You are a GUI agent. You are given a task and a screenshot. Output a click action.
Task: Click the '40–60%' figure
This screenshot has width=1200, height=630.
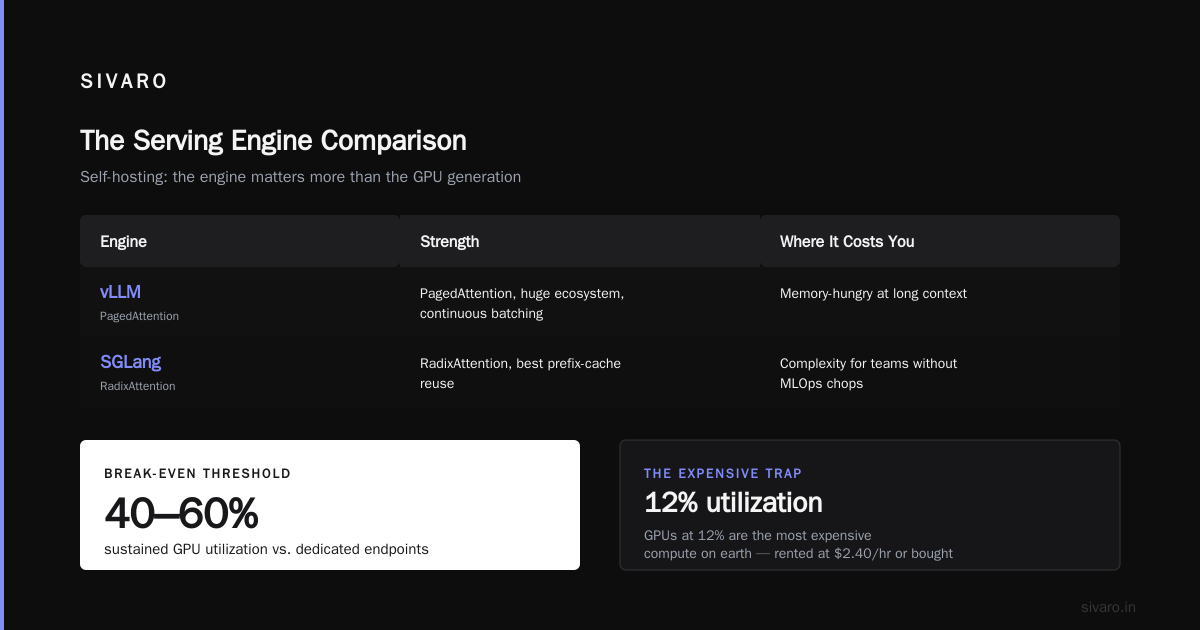coord(181,514)
